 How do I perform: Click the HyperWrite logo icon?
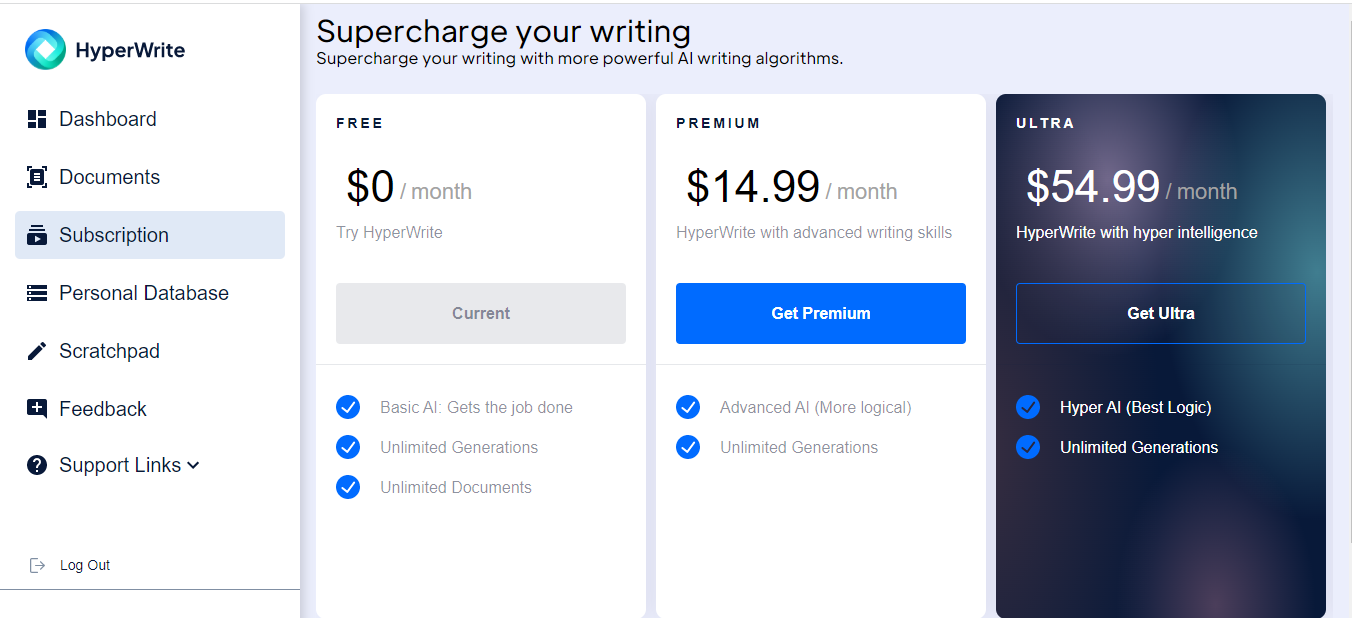point(45,50)
